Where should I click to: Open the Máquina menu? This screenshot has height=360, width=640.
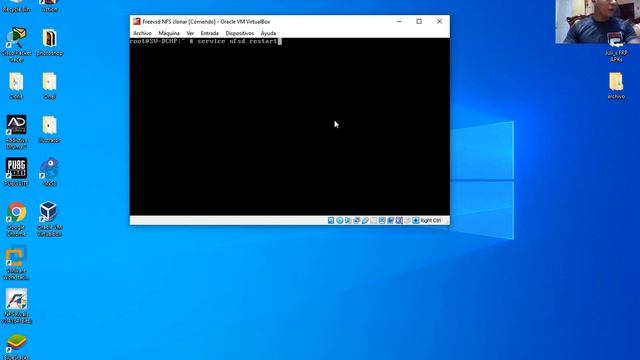pyautogui.click(x=169, y=33)
